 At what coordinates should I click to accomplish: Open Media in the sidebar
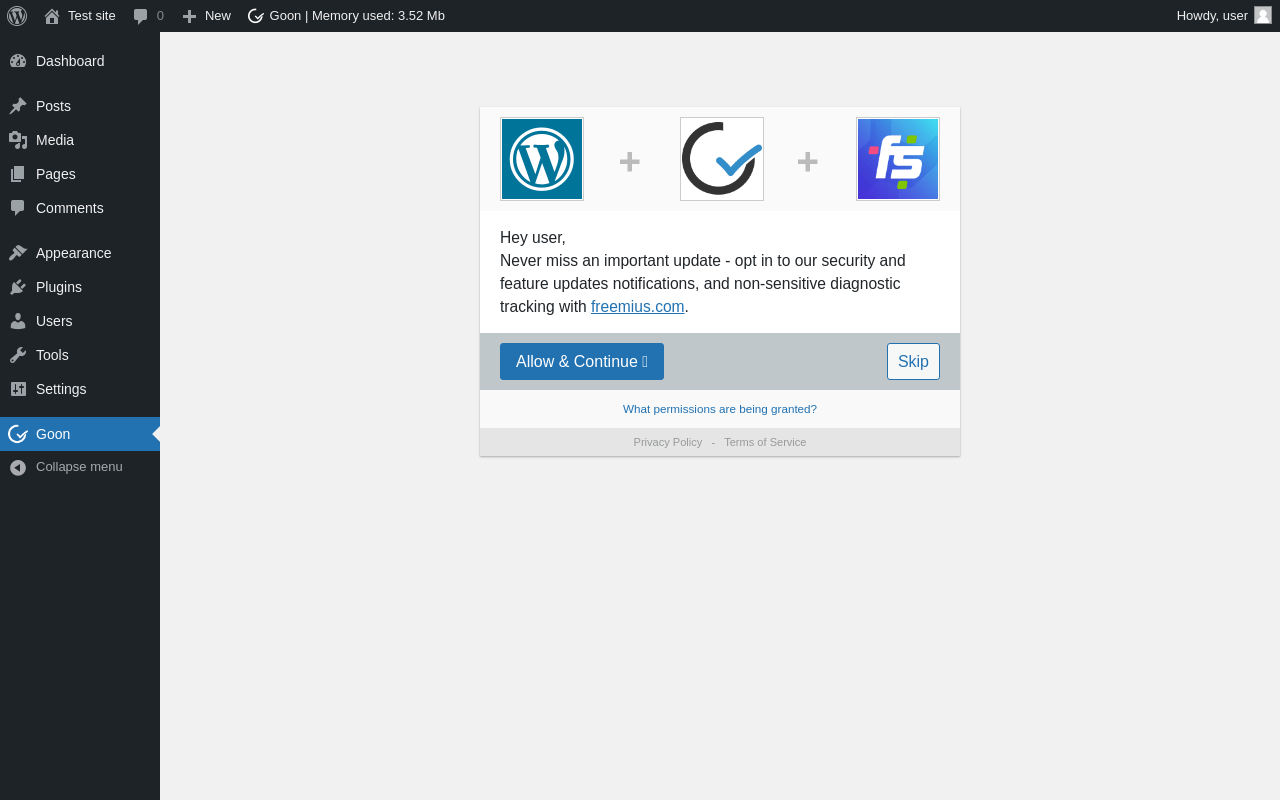(x=80, y=140)
